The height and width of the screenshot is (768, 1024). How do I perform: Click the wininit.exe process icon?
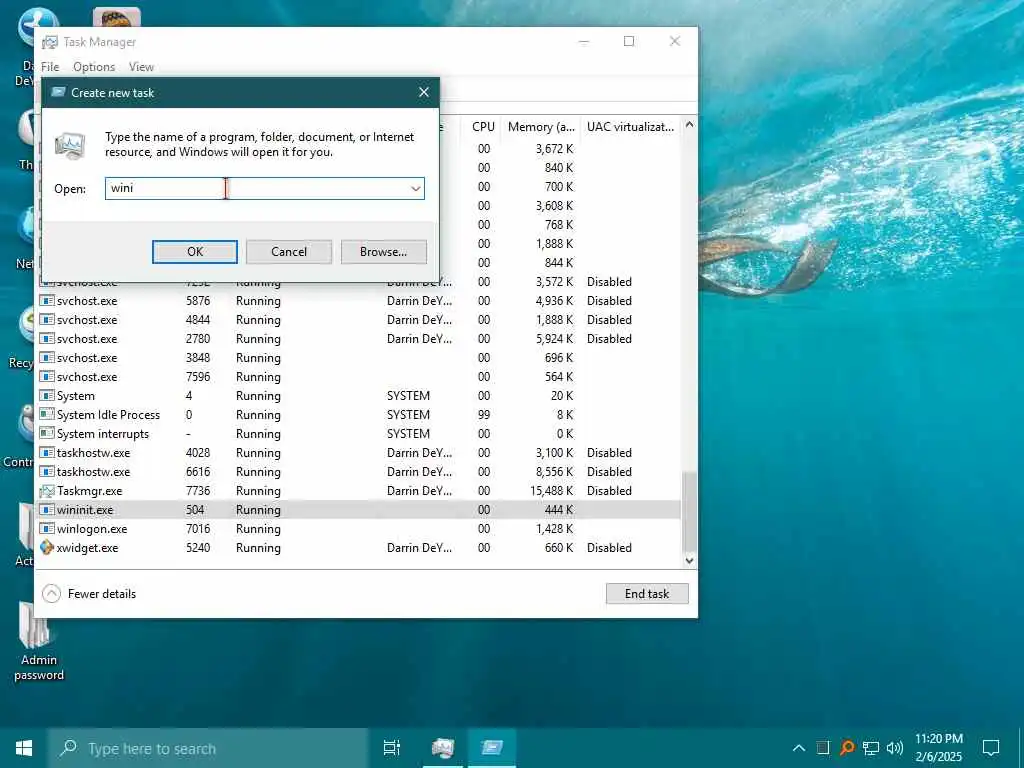(x=46, y=509)
